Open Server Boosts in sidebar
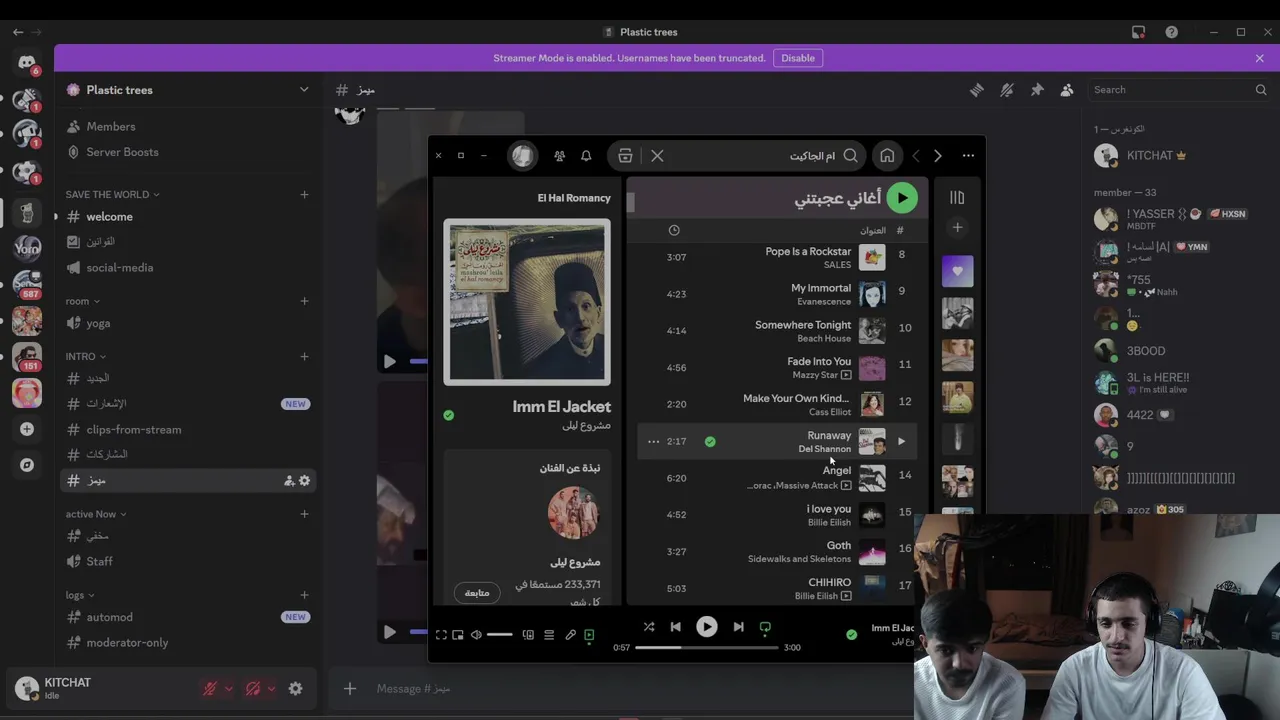The width and height of the screenshot is (1280, 720). click(188, 152)
